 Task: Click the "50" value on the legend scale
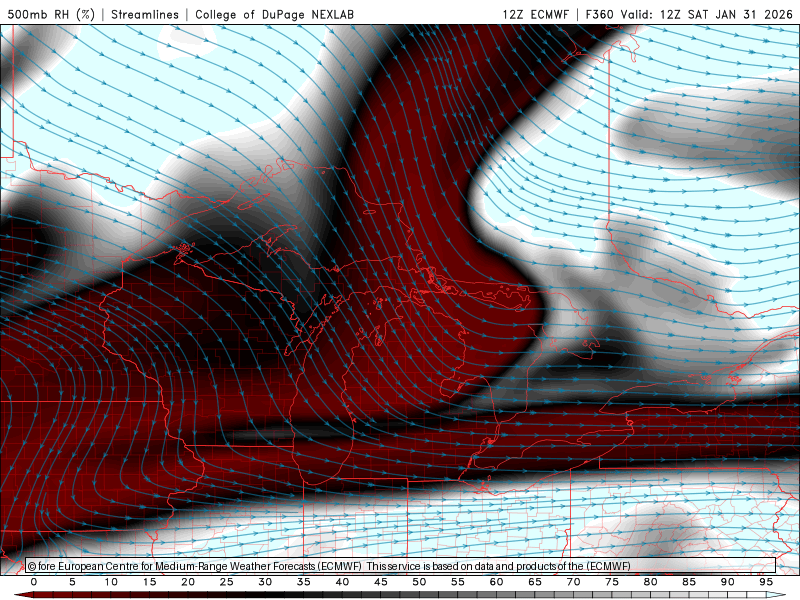point(419,582)
